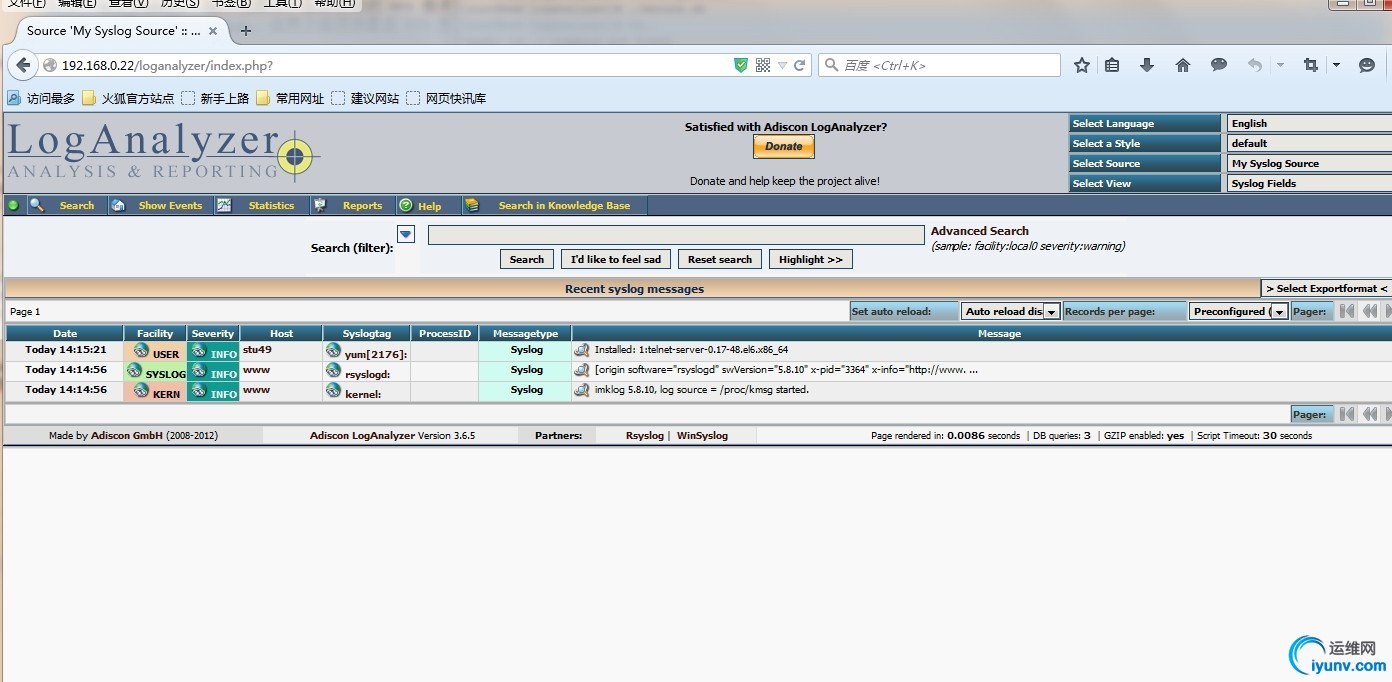Open Search in Knowledge Base
Image resolution: width=1392 pixels, height=682 pixels.
coord(564,206)
